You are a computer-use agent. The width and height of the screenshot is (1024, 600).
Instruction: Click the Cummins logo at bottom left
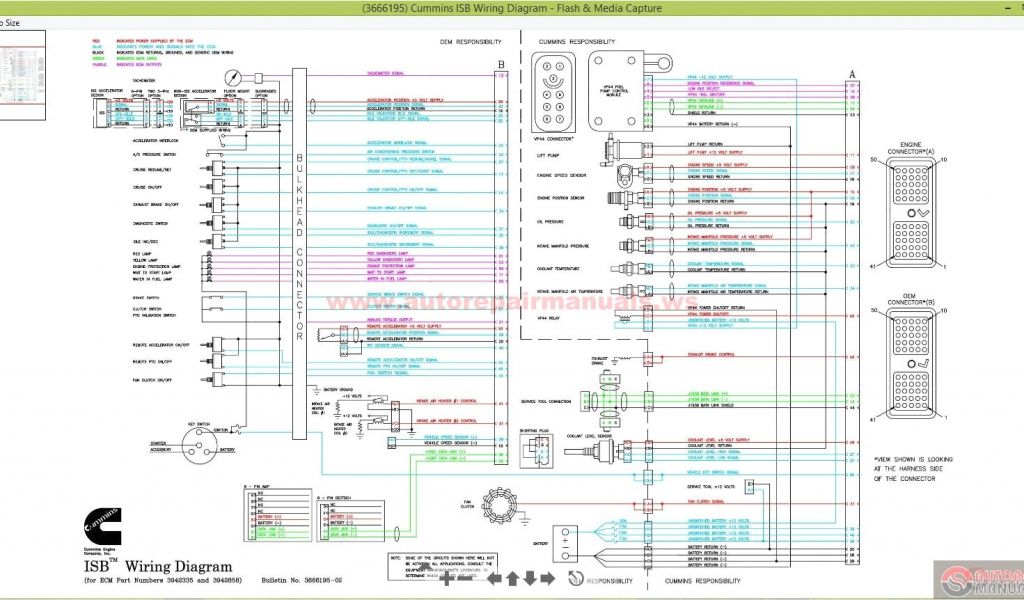point(98,529)
